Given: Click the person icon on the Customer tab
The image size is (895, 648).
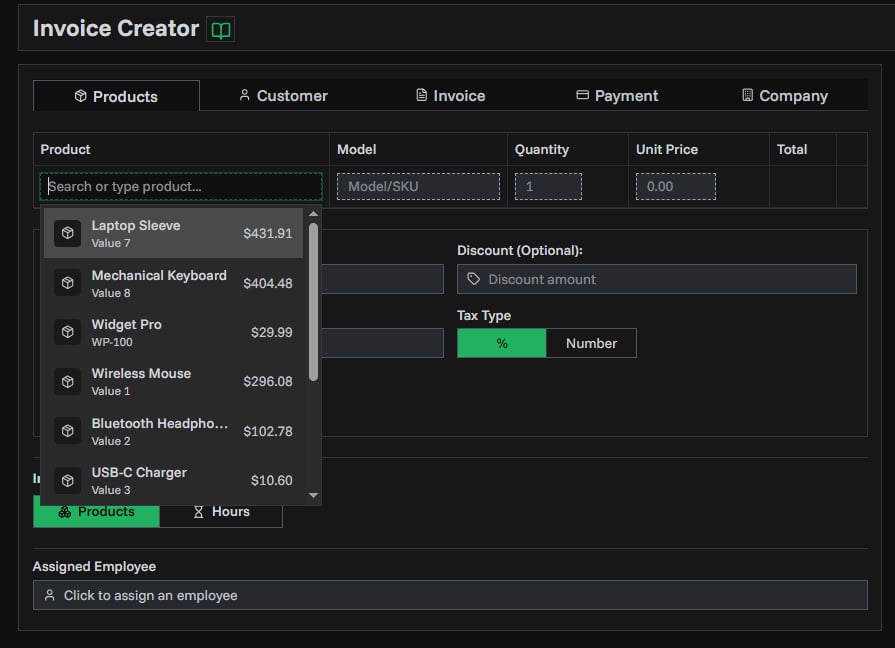Looking at the screenshot, I should click(244, 95).
